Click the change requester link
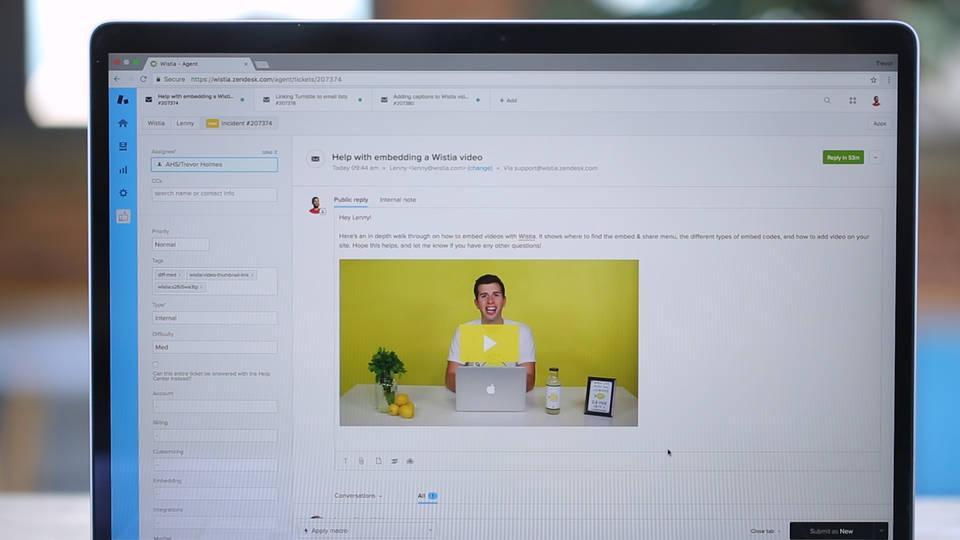Viewport: 960px width, 540px height. pyautogui.click(x=479, y=168)
